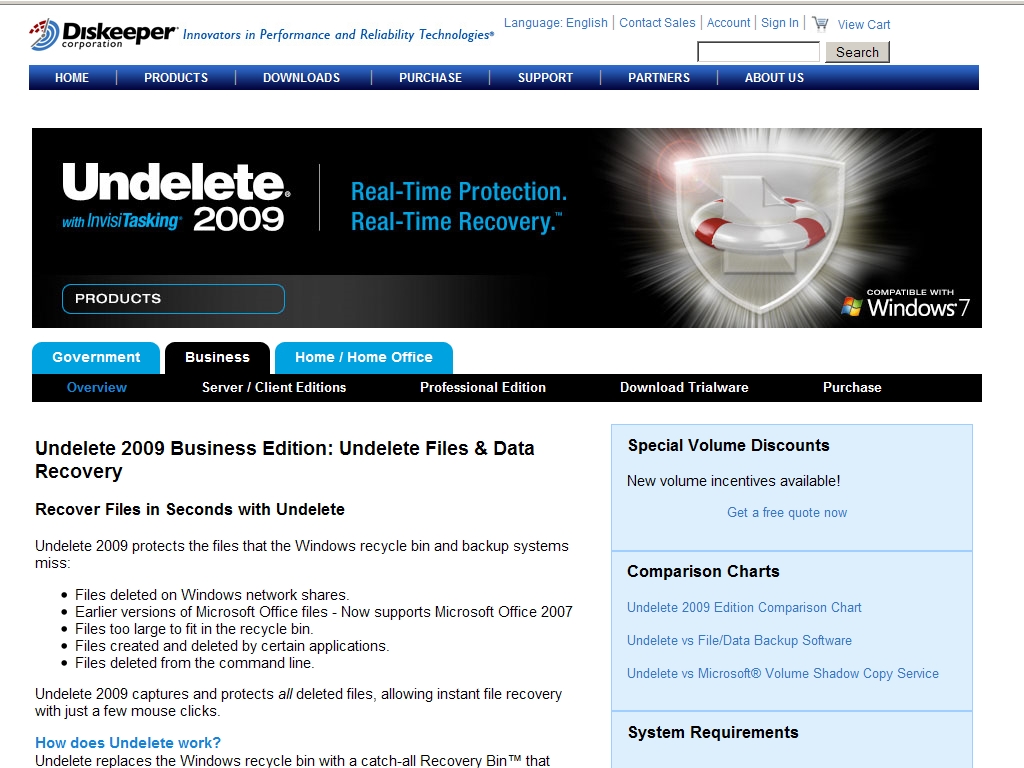Screen dimensions: 1024x768
Task: Open the SUPPORT navigation menu
Action: pos(545,78)
